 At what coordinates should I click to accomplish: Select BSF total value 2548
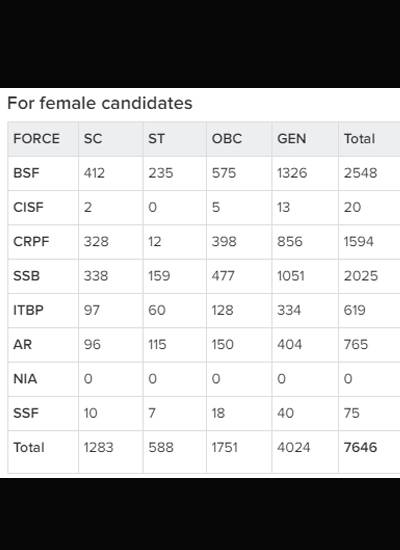point(360,173)
